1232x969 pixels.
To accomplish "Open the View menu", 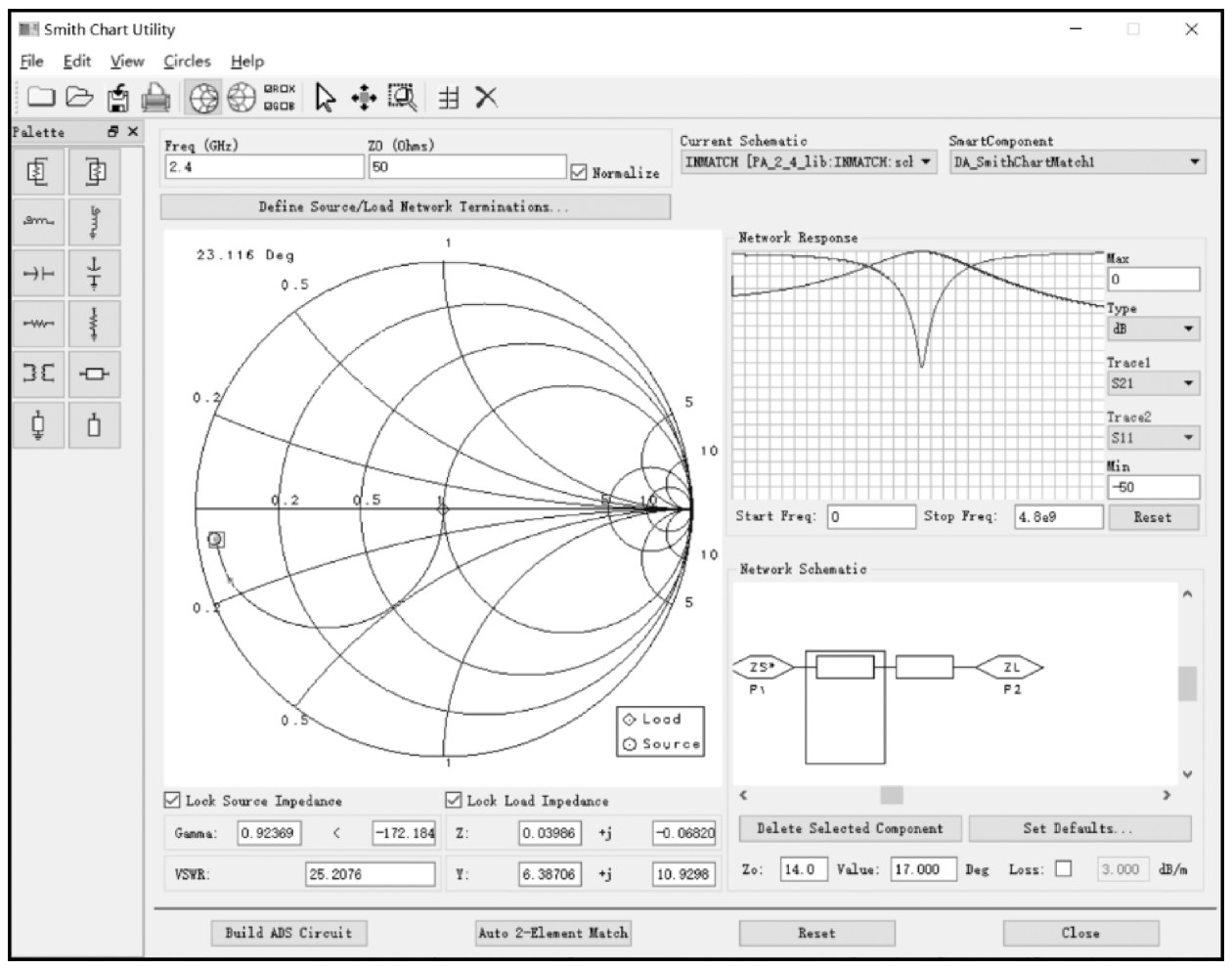I will (x=127, y=62).
